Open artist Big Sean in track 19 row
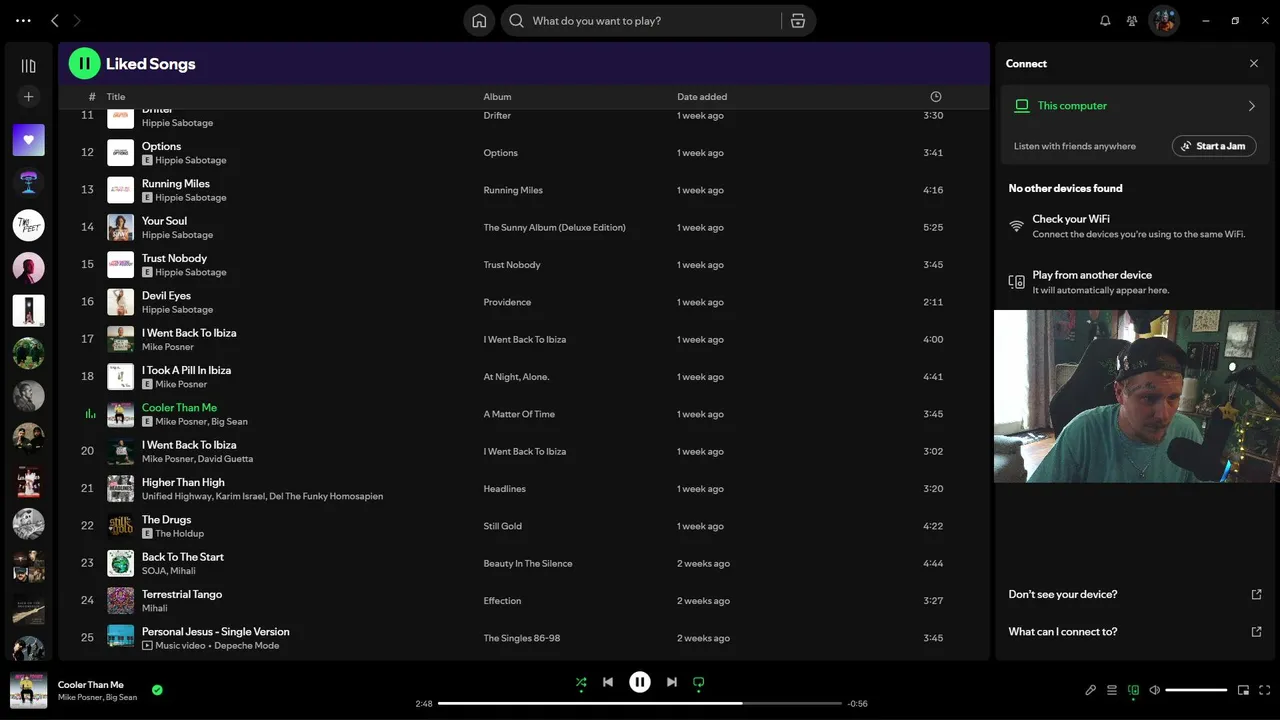1280x720 pixels. click(229, 422)
